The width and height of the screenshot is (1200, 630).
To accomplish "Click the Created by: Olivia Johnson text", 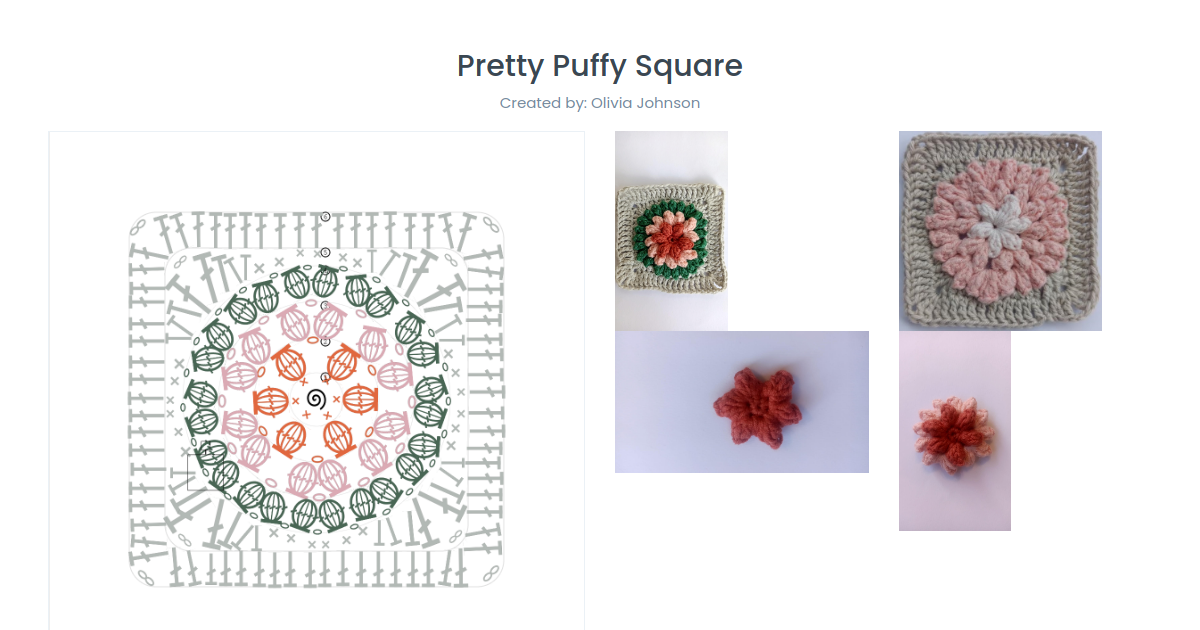I will tap(600, 103).
